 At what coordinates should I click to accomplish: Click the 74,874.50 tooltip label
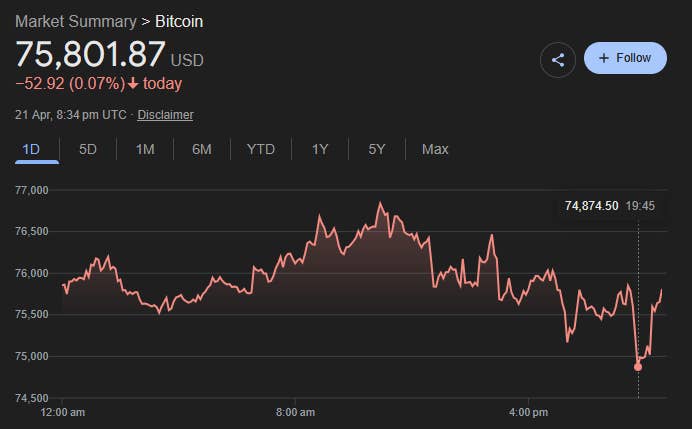tap(591, 206)
